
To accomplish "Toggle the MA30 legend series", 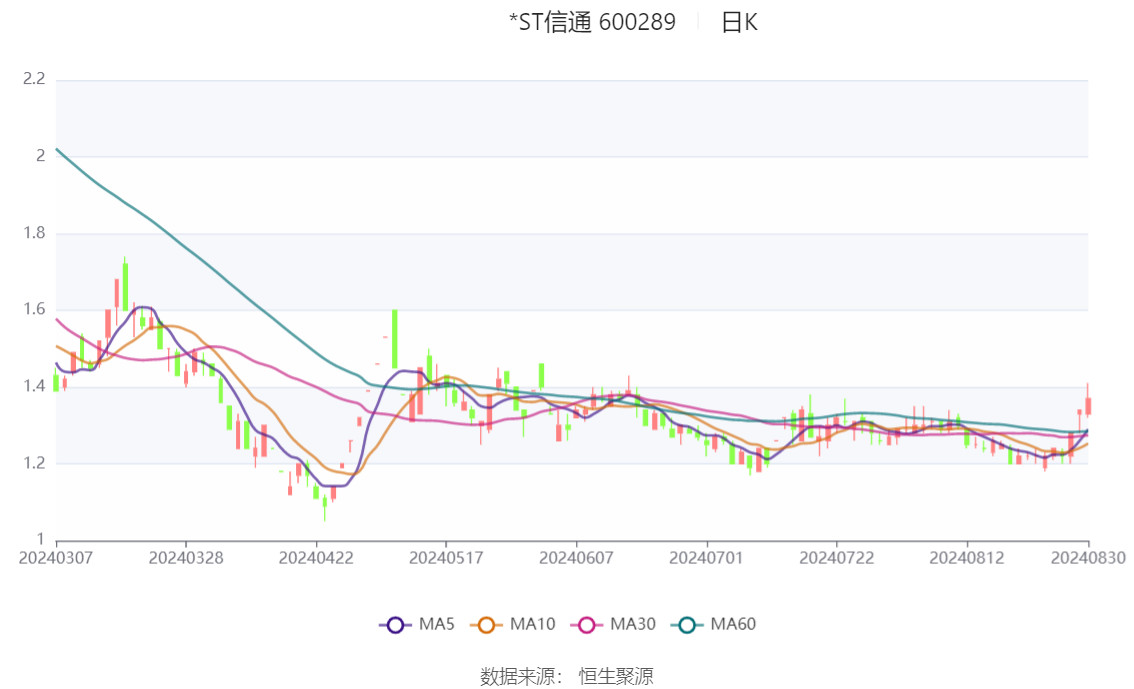I will click(x=613, y=625).
